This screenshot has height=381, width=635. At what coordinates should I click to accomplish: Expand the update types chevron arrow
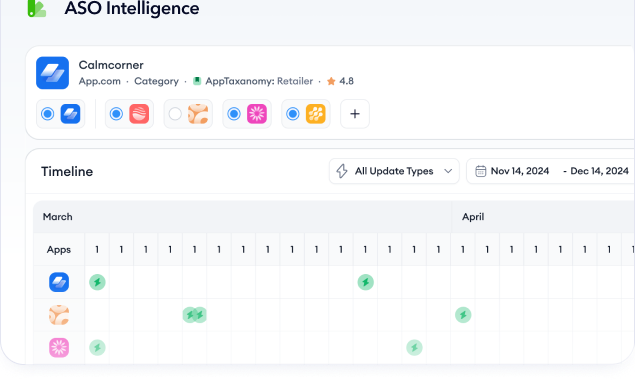(448, 171)
